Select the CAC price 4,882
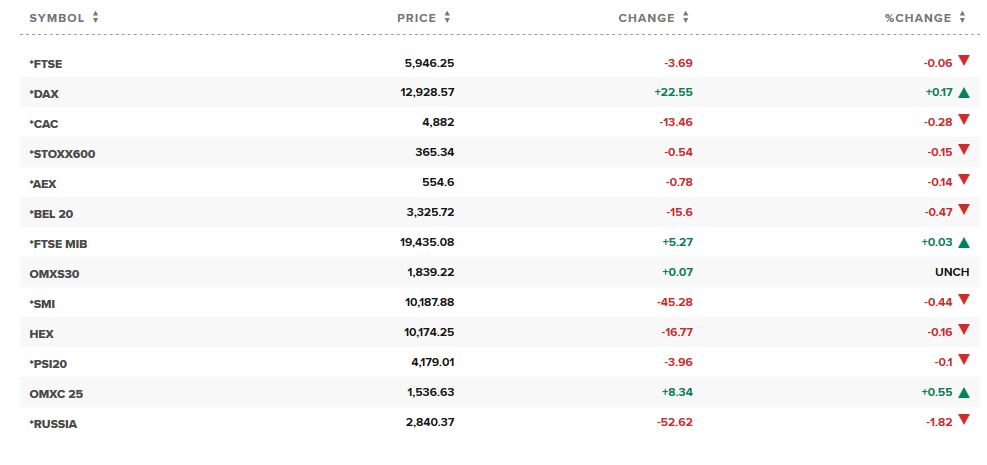Image resolution: width=987 pixels, height=465 pixels. (438, 123)
